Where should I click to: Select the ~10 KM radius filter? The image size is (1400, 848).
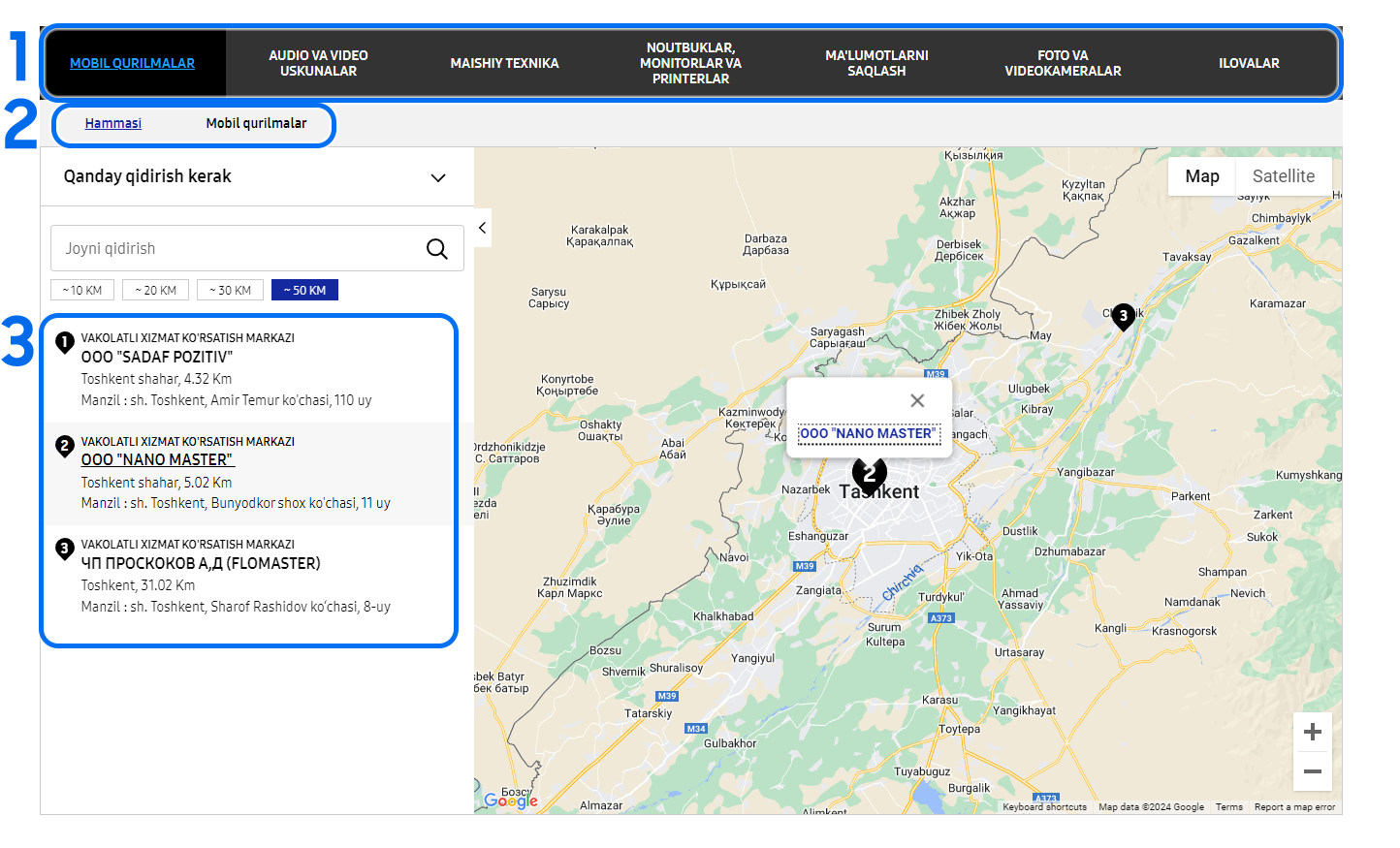82,290
